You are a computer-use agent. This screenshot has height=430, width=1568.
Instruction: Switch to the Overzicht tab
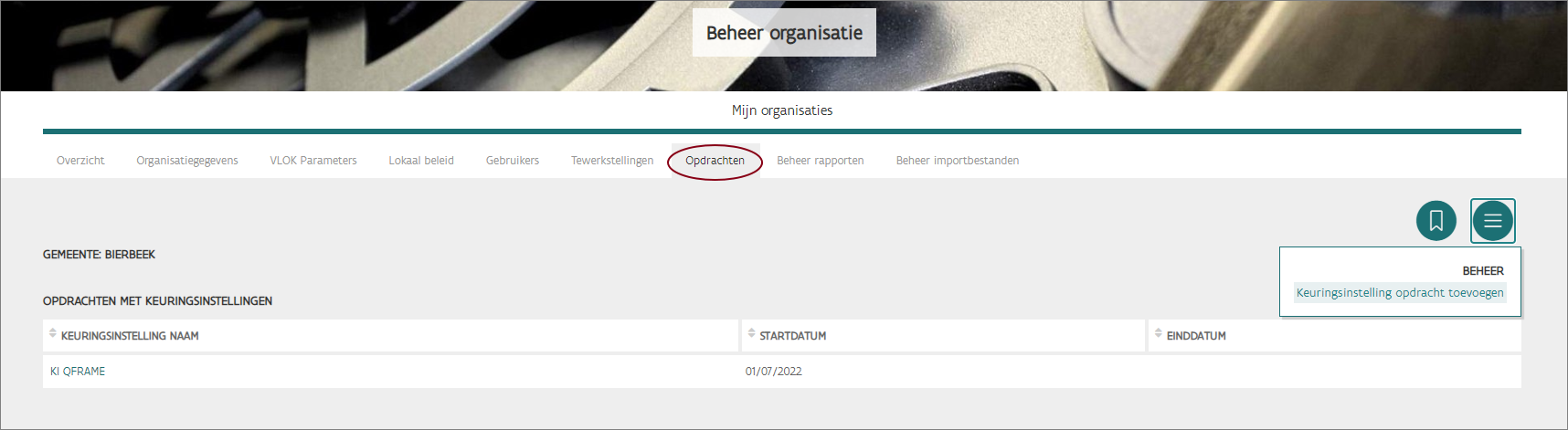(x=80, y=161)
